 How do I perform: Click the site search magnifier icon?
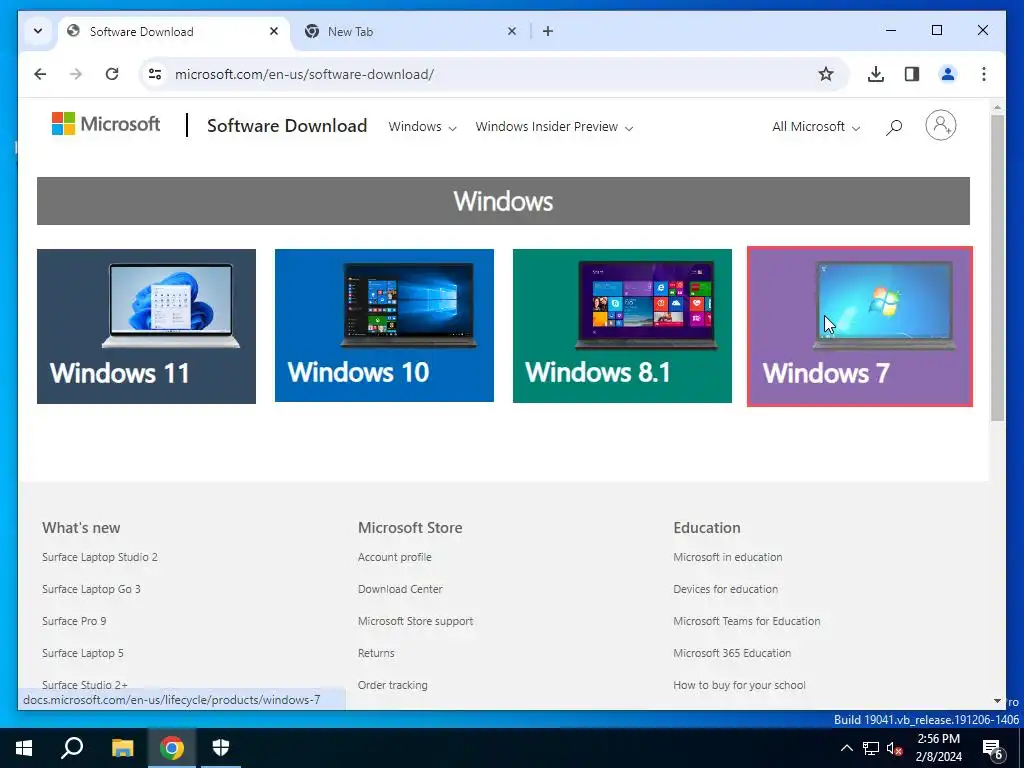(894, 127)
